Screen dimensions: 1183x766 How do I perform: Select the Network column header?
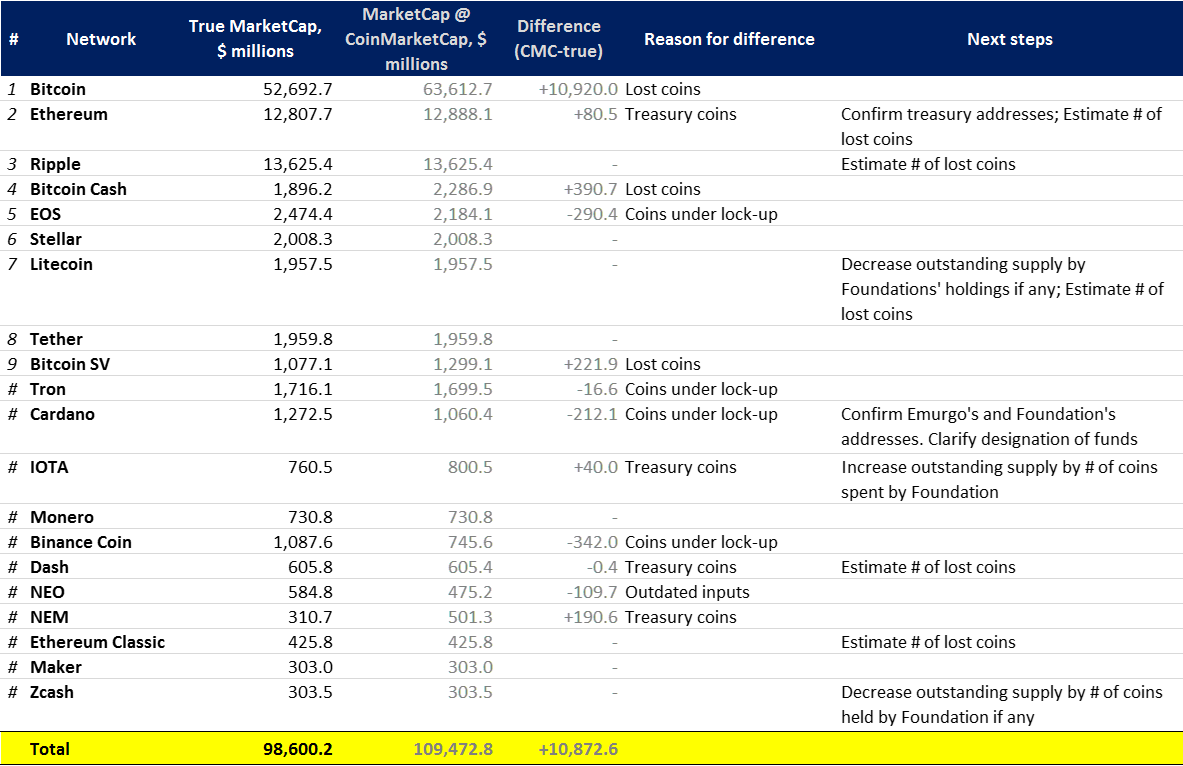[100, 39]
